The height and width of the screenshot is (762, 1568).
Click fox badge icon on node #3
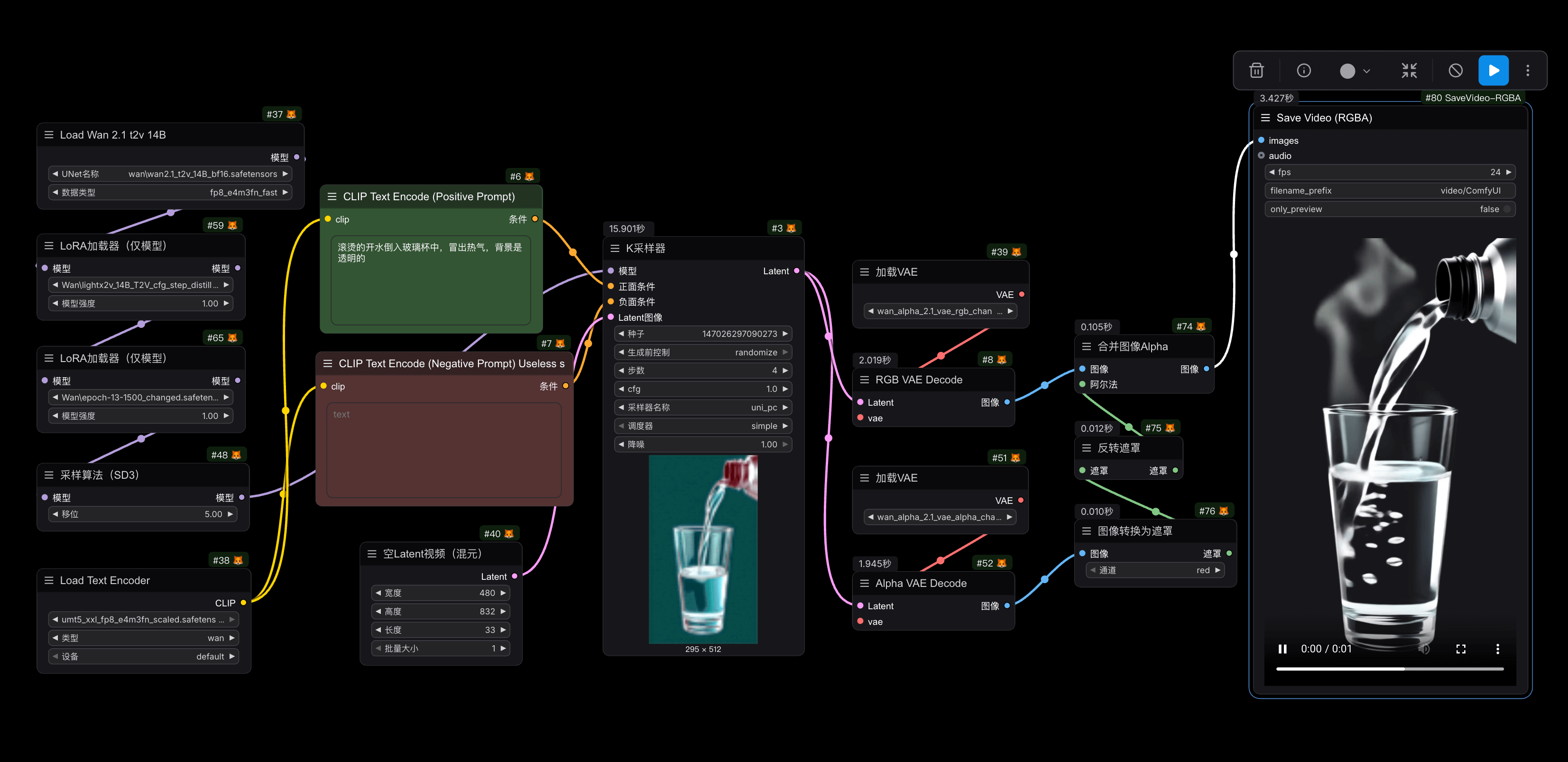791,228
